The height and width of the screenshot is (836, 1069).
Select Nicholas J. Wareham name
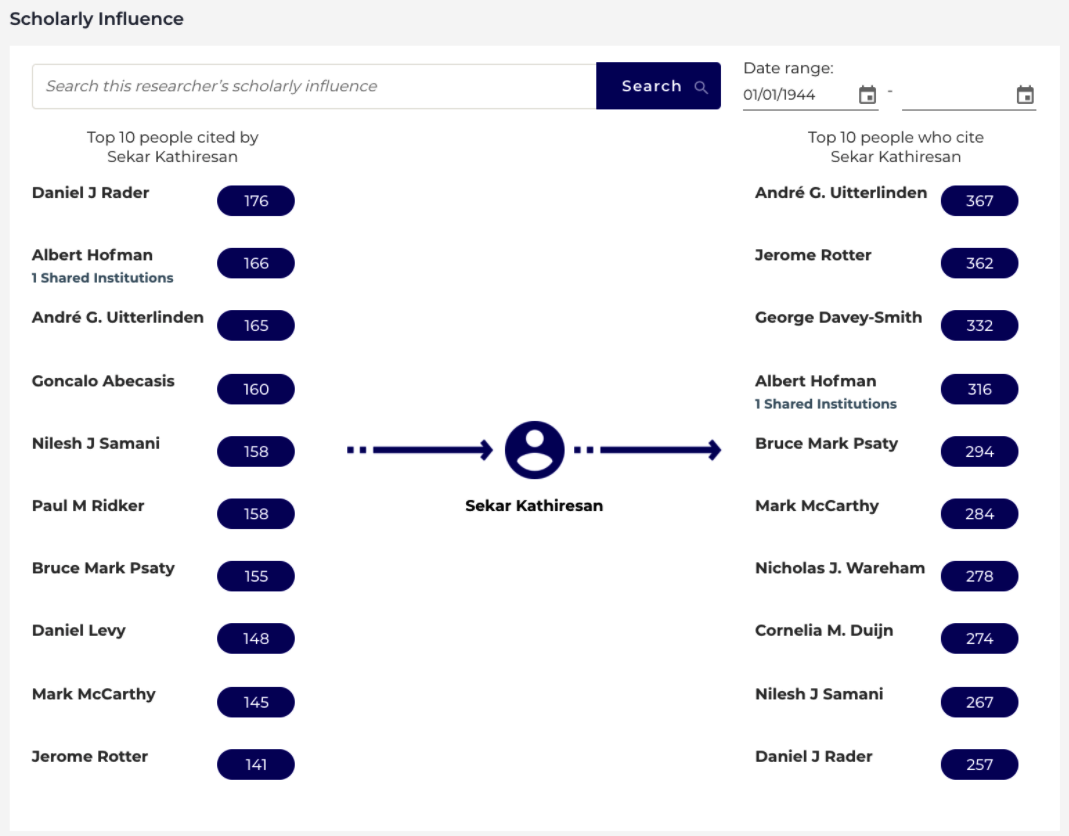tap(840, 569)
